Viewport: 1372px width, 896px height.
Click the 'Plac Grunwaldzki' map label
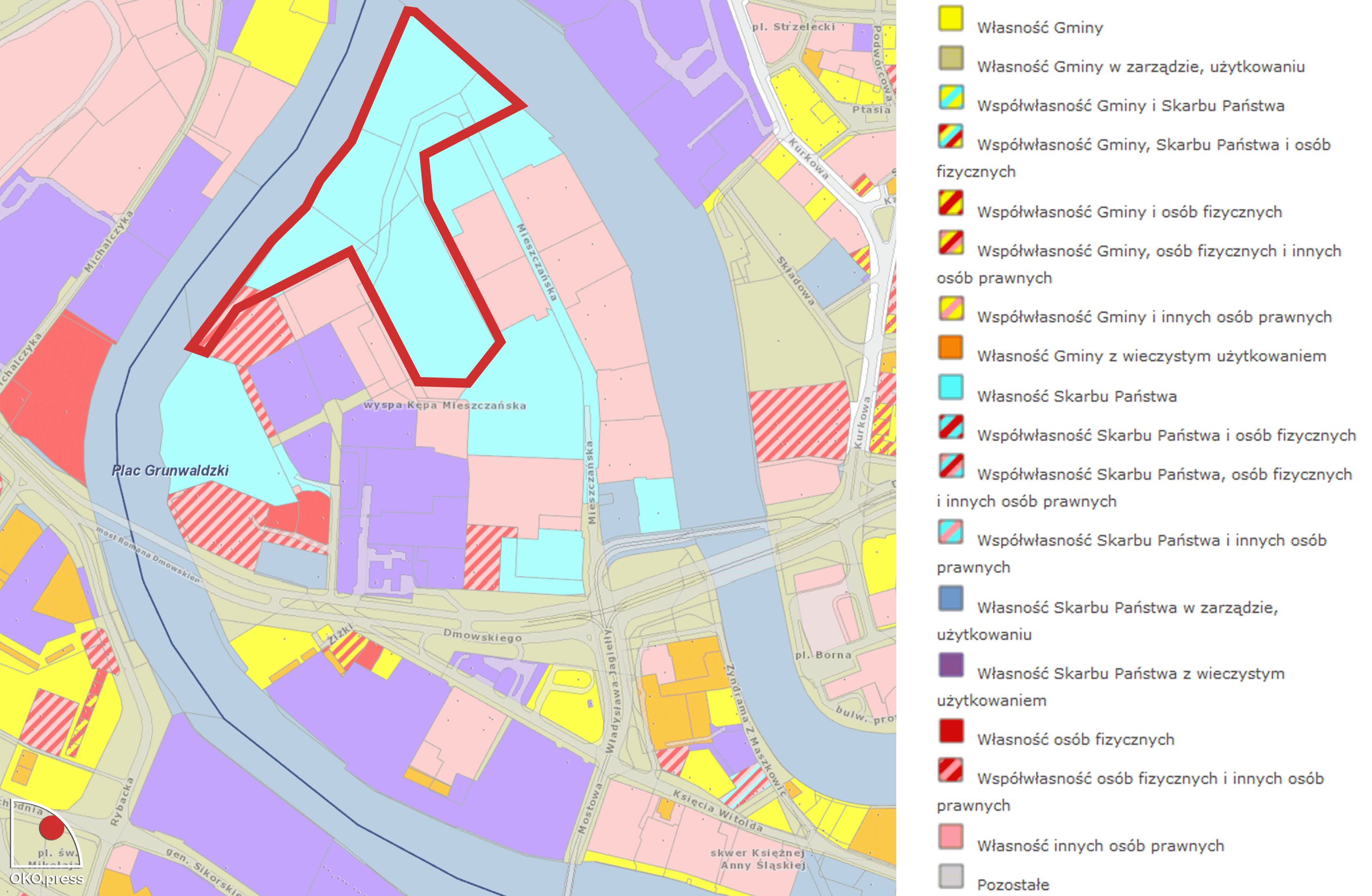pos(170,471)
